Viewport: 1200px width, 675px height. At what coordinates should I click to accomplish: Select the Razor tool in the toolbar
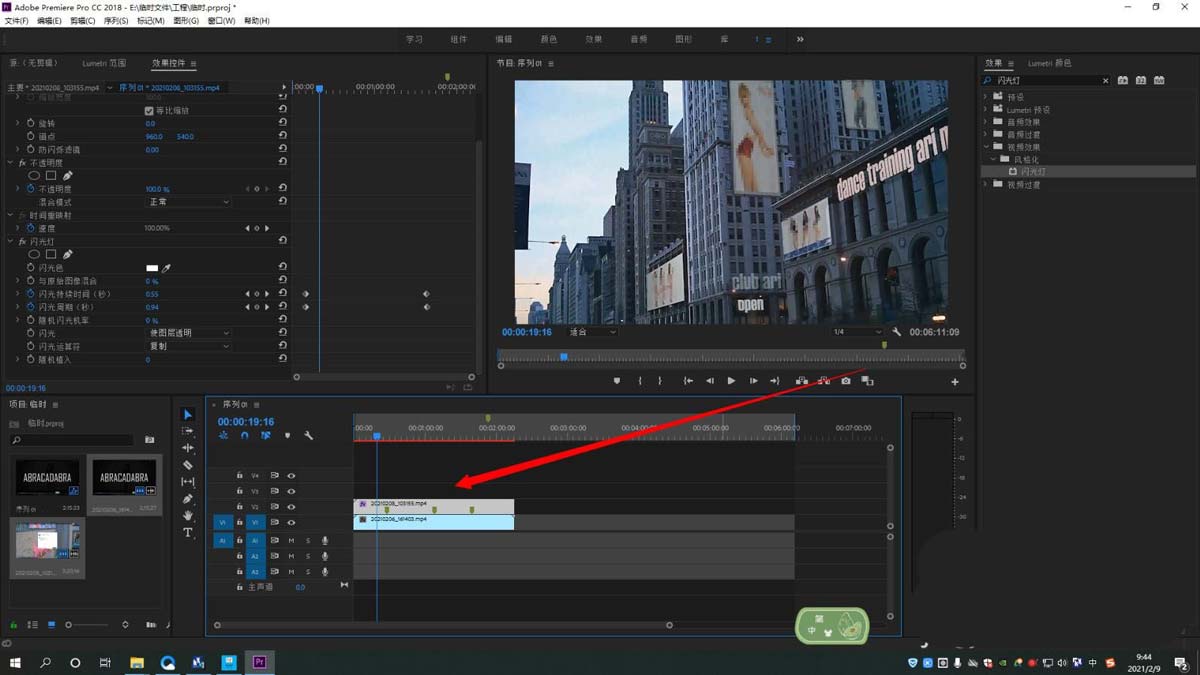[x=187, y=465]
